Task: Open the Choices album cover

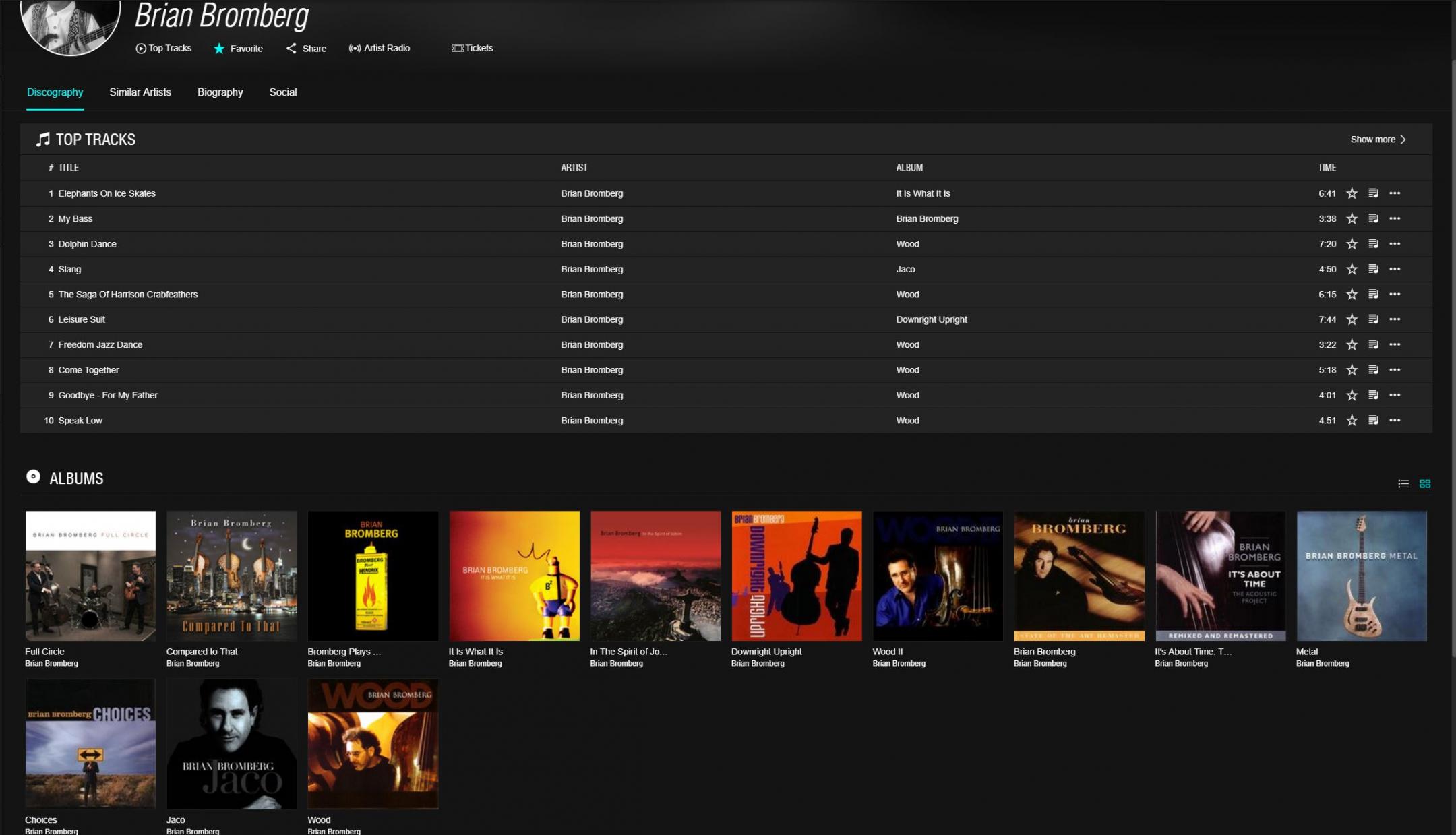Action: coord(90,743)
